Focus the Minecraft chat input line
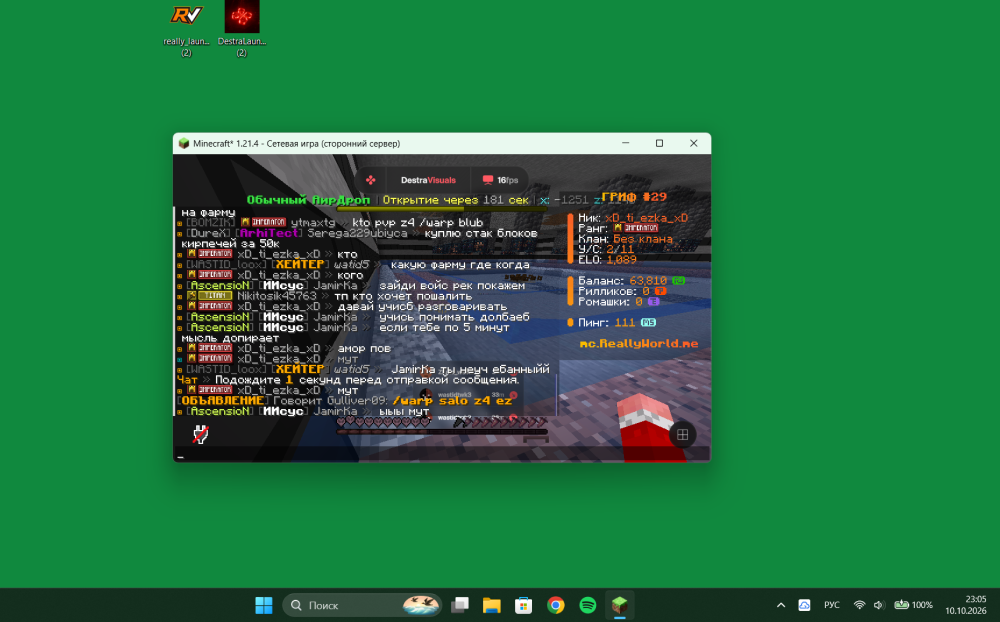The height and width of the screenshot is (622, 1000). 442,455
